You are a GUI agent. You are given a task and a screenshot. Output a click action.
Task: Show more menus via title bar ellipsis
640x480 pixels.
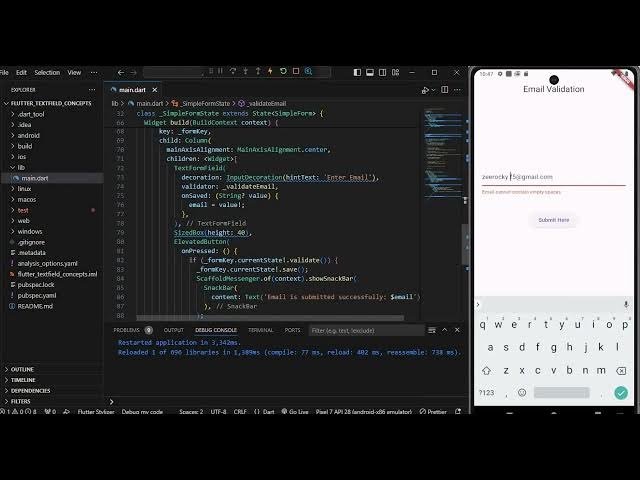point(94,72)
